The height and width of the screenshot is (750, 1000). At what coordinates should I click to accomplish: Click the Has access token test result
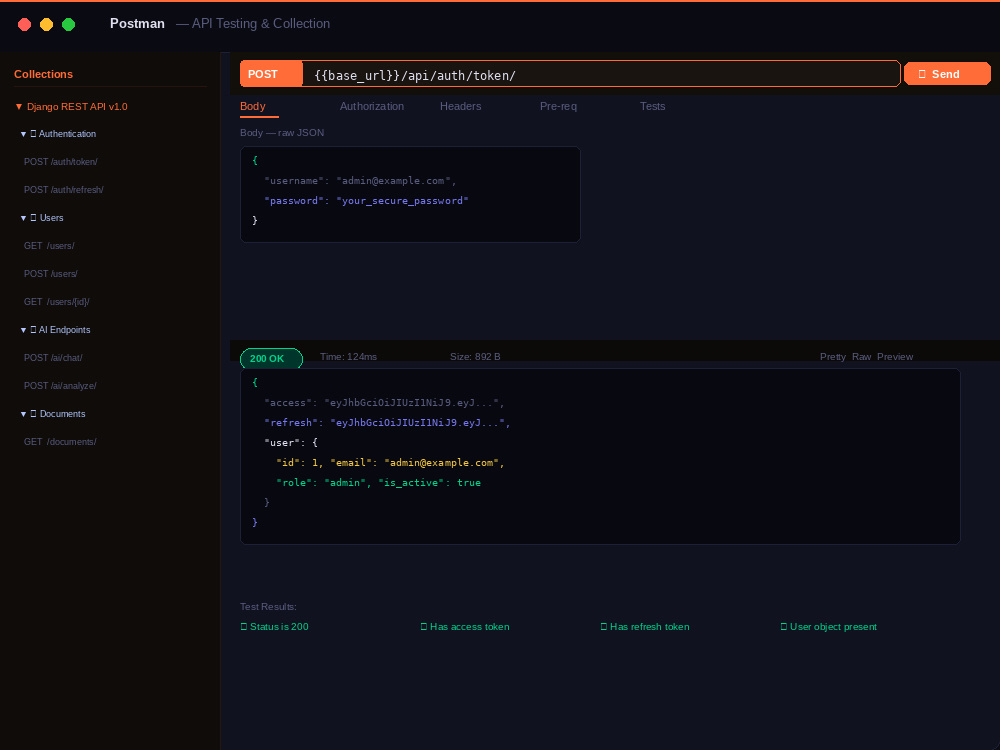pyautogui.click(x=465, y=627)
